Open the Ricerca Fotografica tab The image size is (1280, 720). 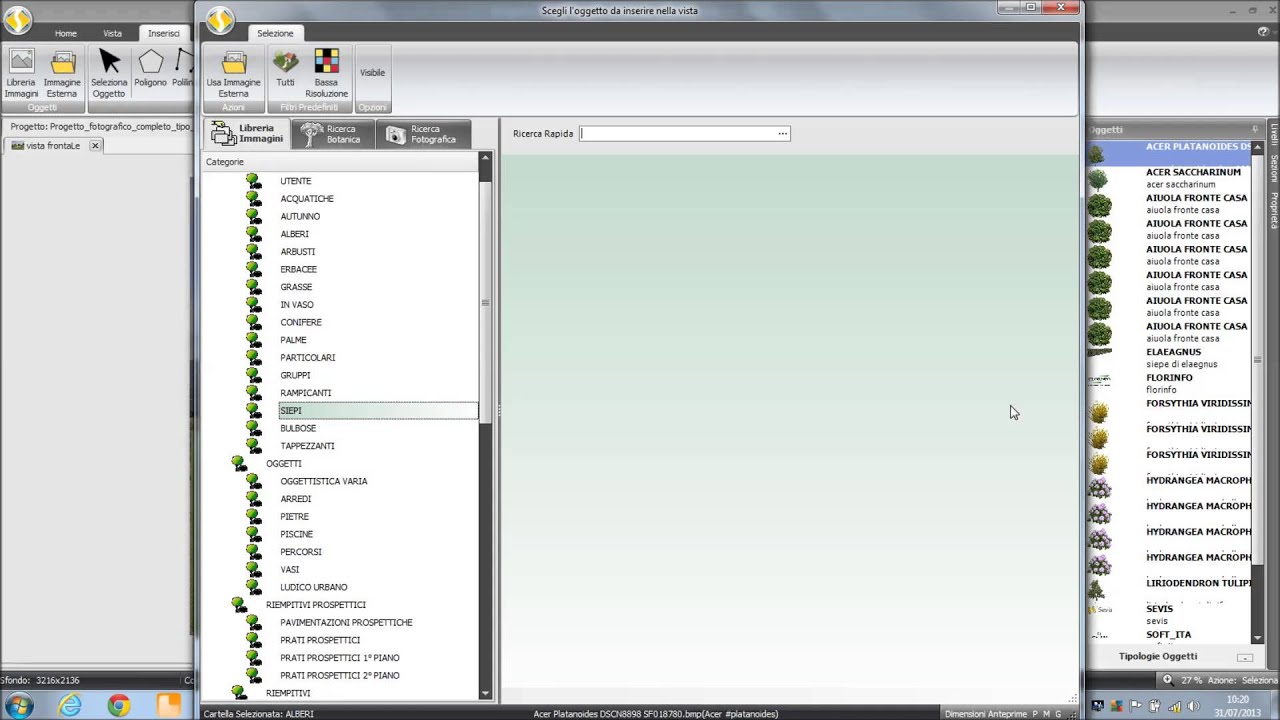(x=422, y=134)
